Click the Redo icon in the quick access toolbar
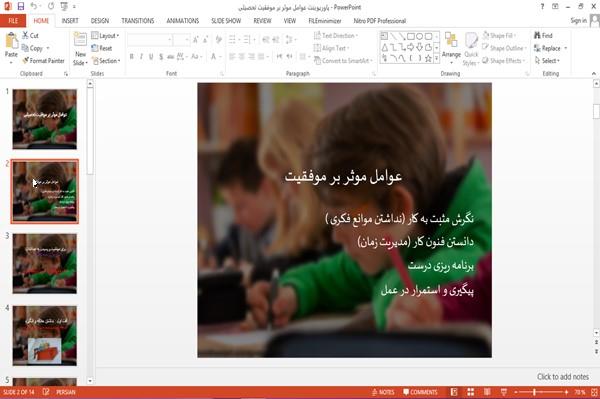 51,6
